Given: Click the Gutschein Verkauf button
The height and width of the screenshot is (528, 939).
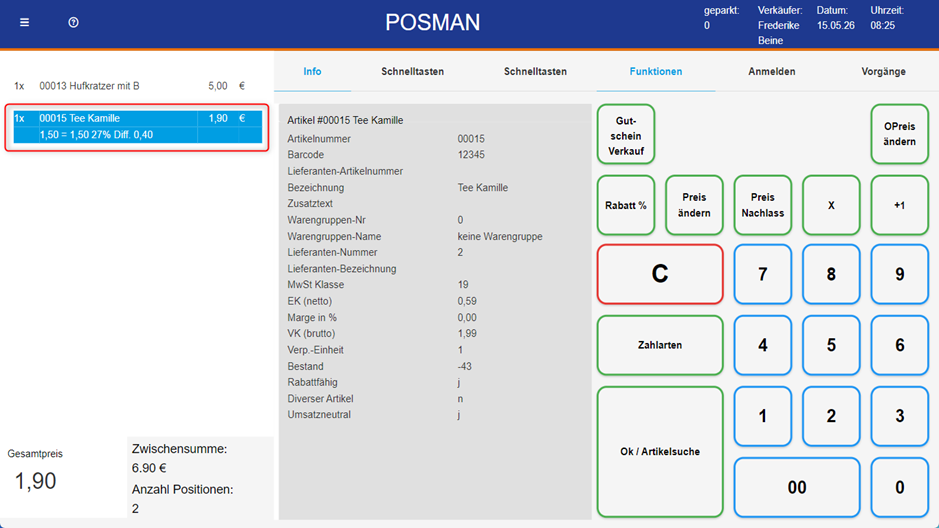Looking at the screenshot, I should point(626,134).
